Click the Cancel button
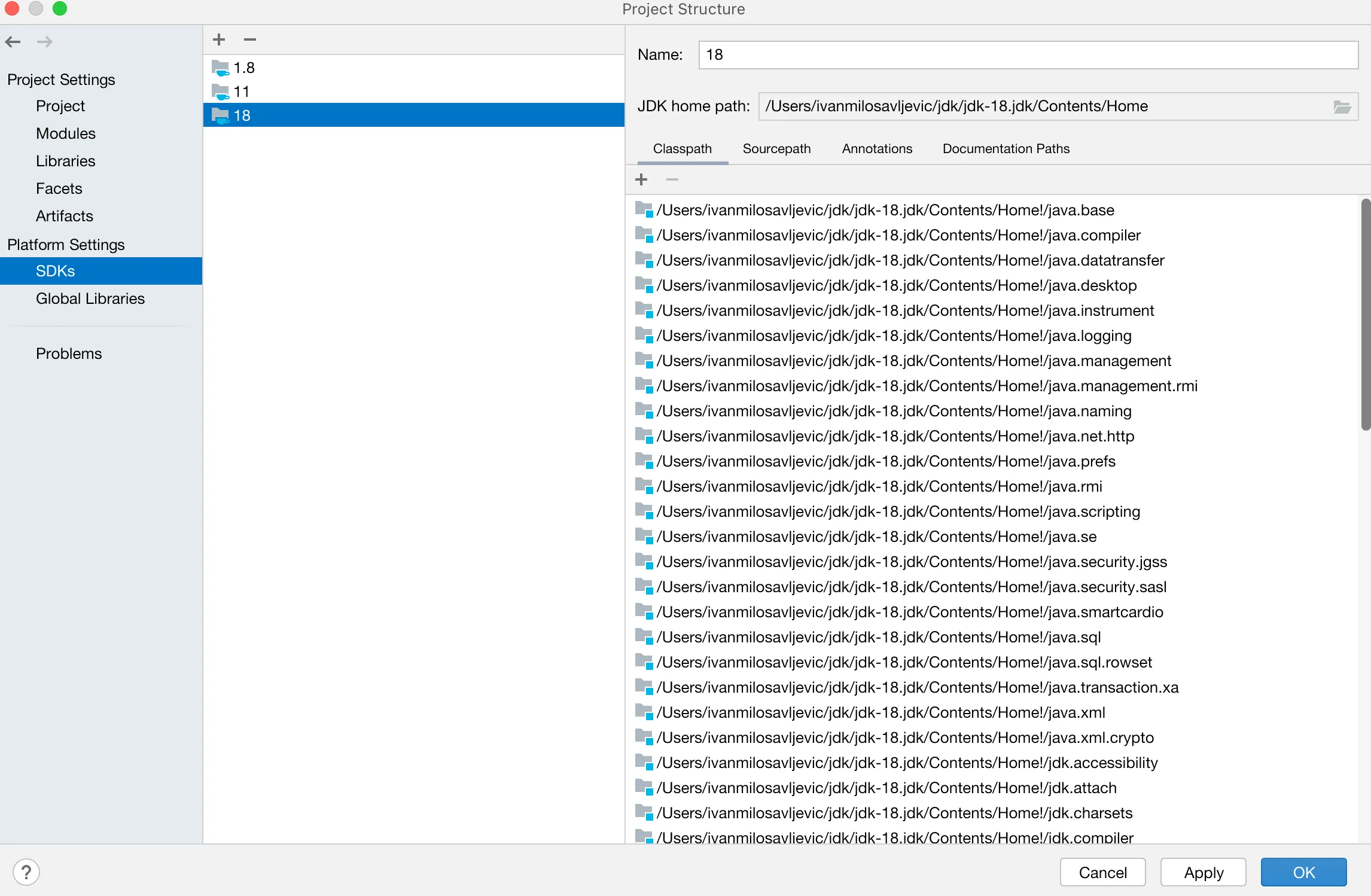The width and height of the screenshot is (1371, 896). [1102, 872]
